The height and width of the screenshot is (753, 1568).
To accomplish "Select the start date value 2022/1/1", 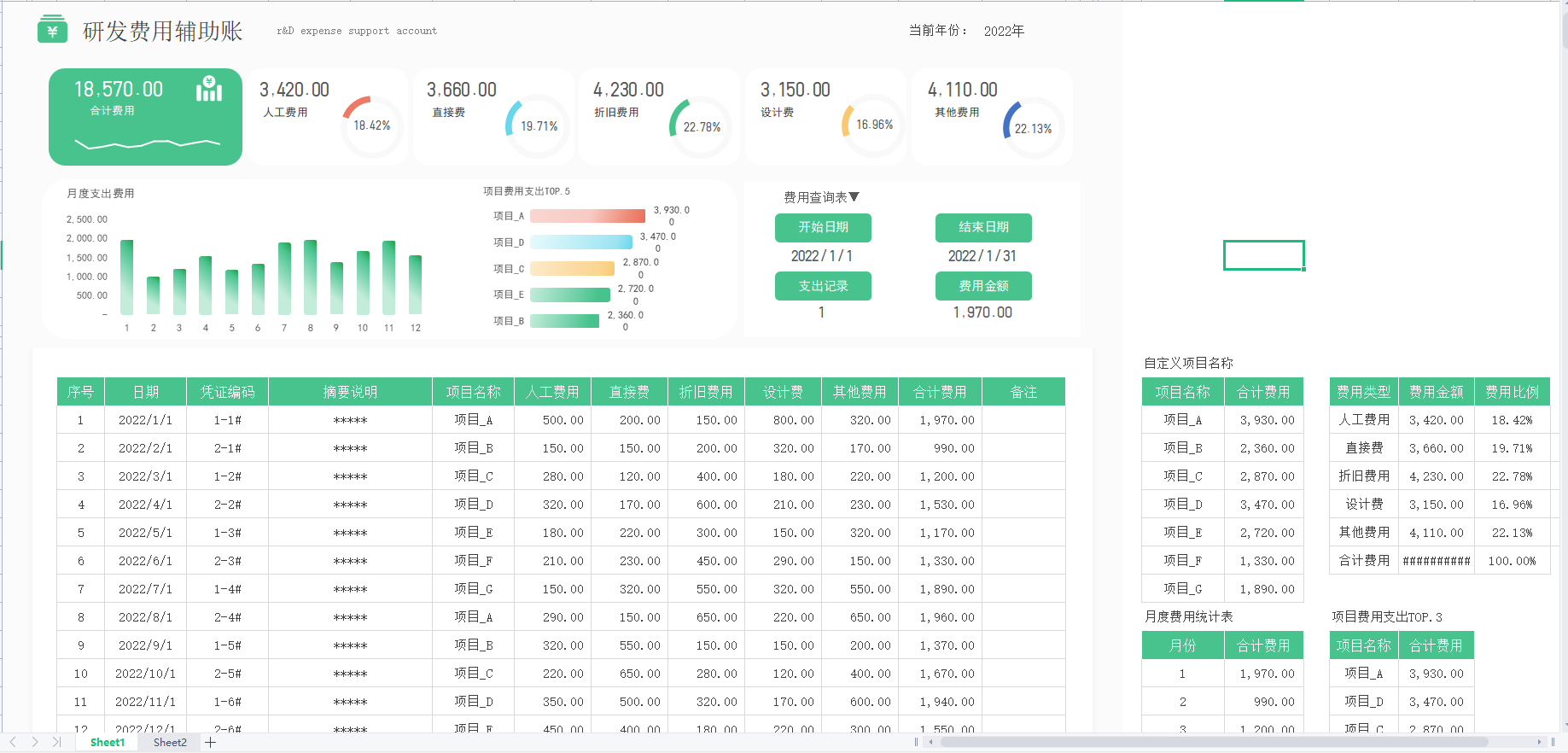I will point(821,256).
